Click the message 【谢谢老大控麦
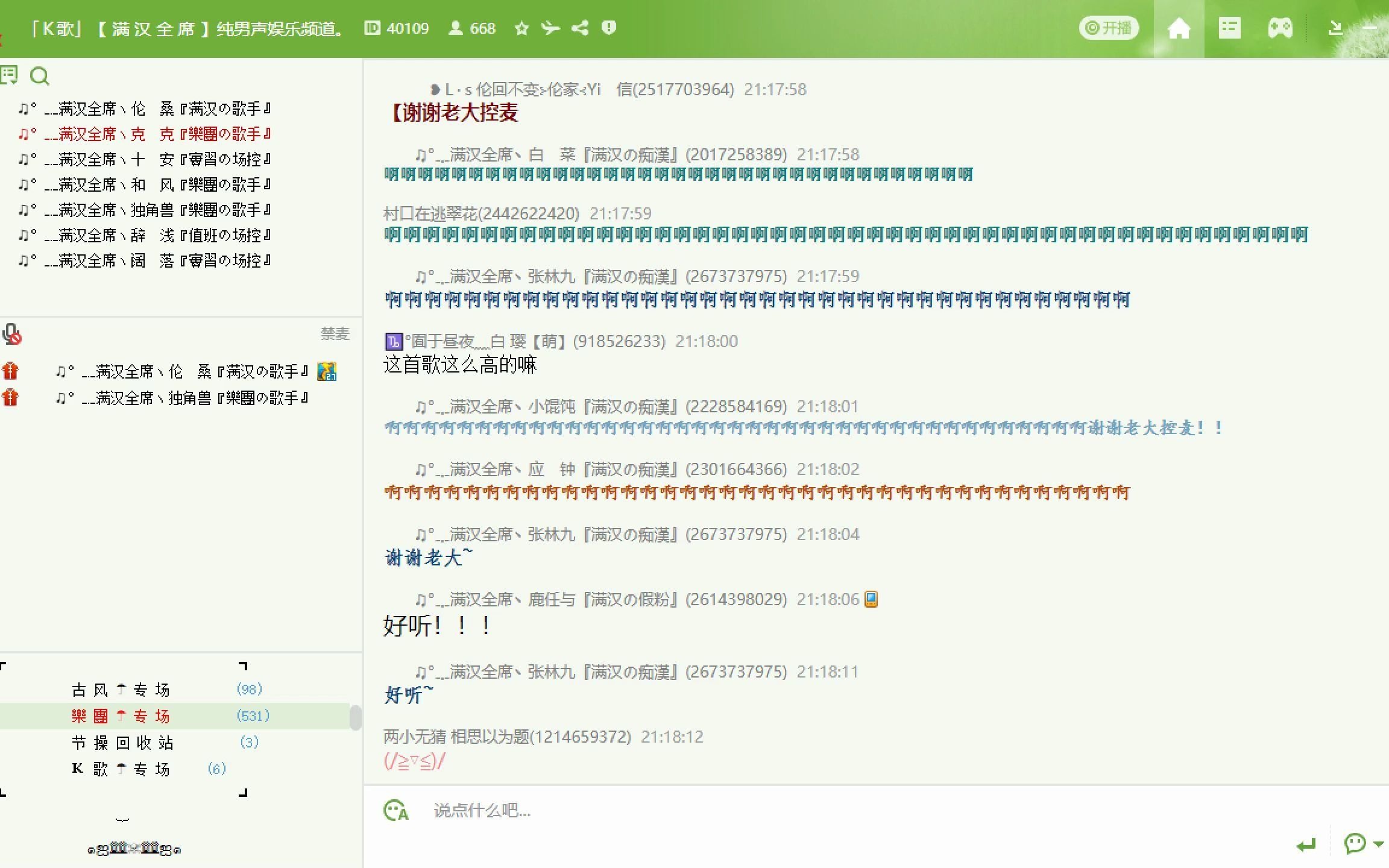The image size is (1389, 868). pos(455,112)
